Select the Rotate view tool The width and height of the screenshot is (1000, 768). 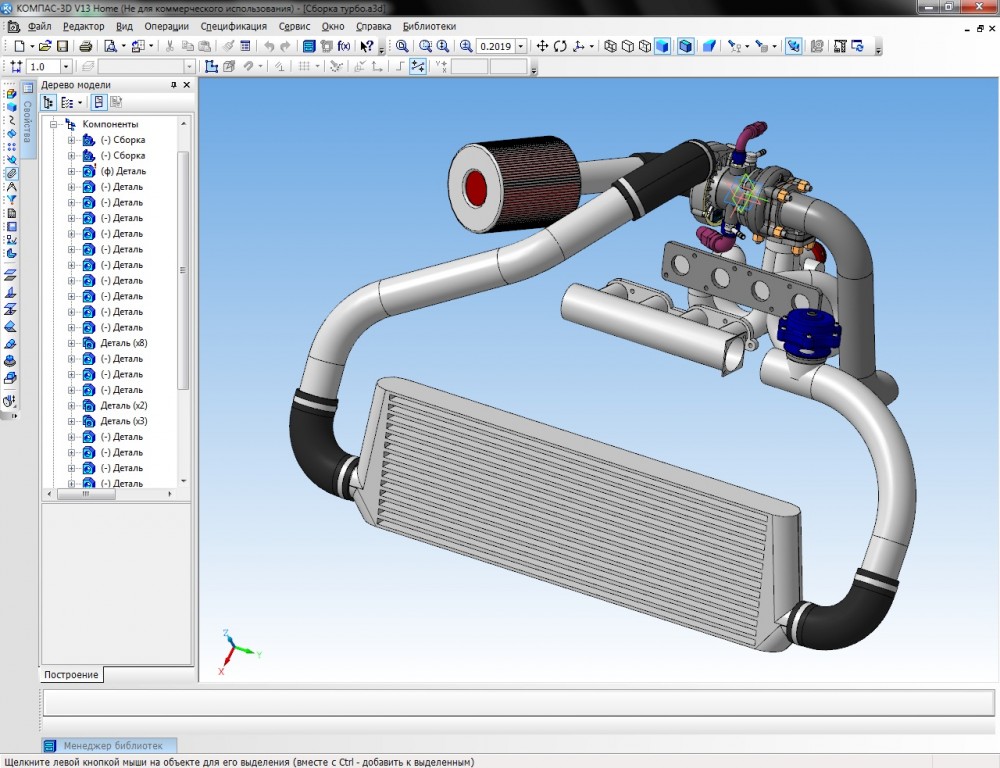coord(560,46)
